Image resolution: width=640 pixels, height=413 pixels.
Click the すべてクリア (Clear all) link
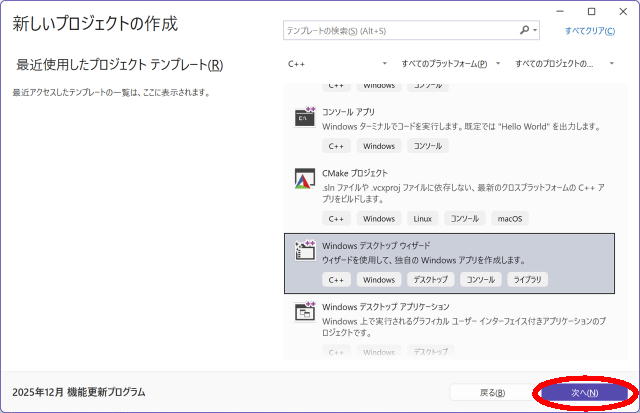click(x=590, y=32)
